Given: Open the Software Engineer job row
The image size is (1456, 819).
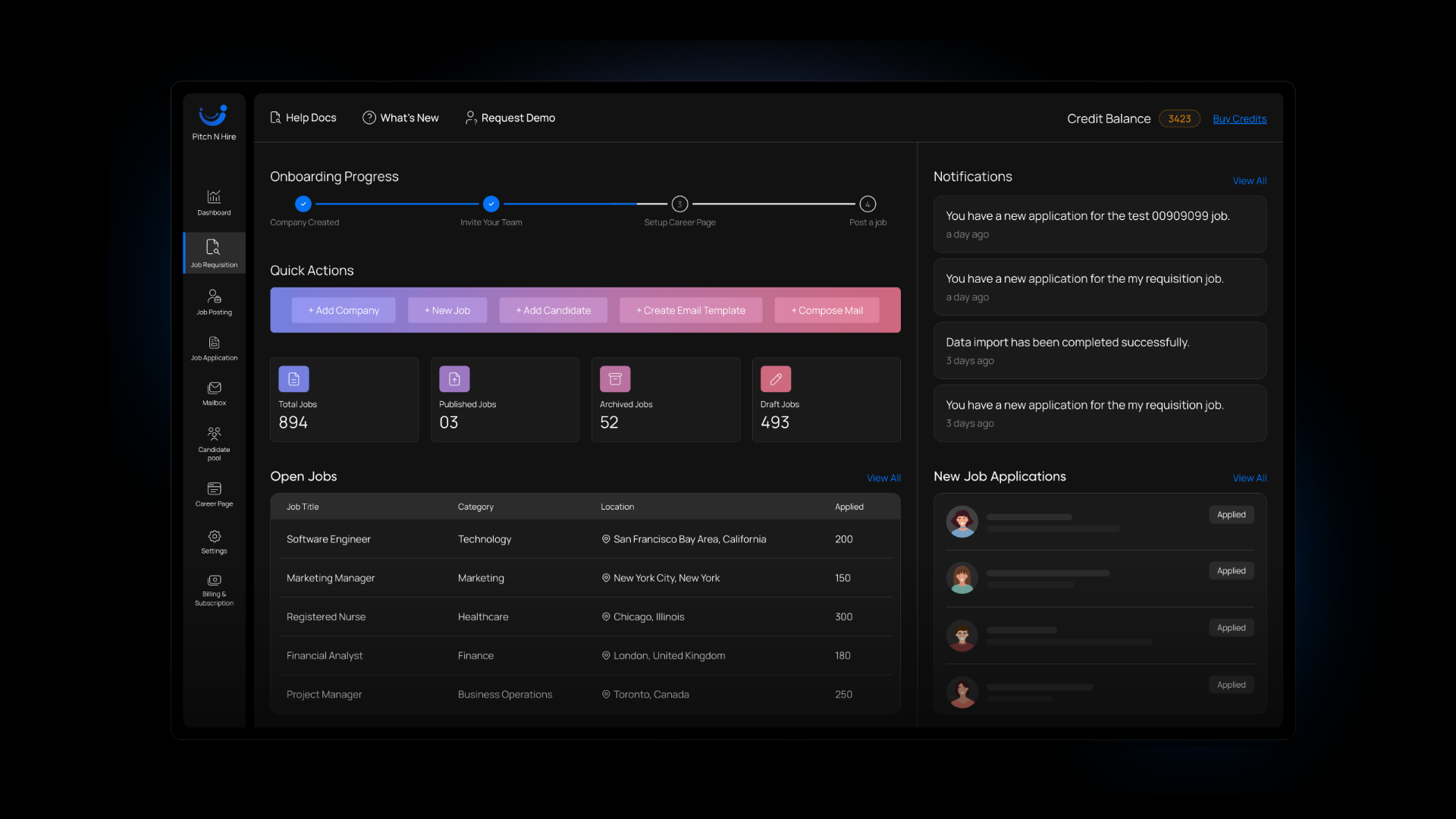Looking at the screenshot, I should click(x=328, y=539).
